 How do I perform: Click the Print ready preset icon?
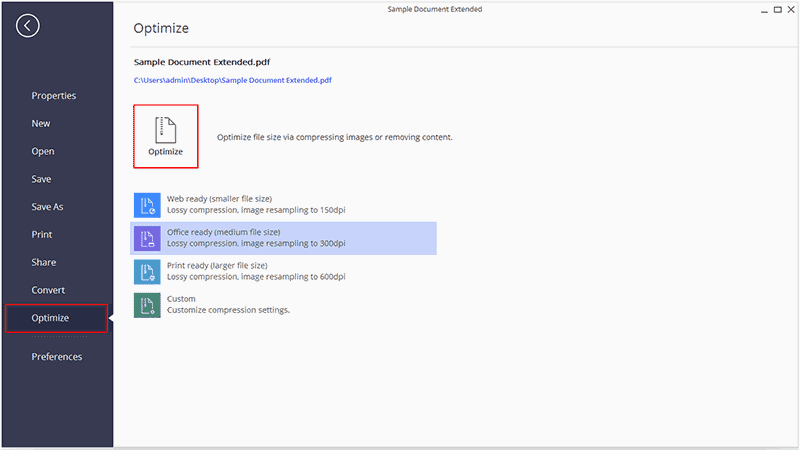[147, 271]
